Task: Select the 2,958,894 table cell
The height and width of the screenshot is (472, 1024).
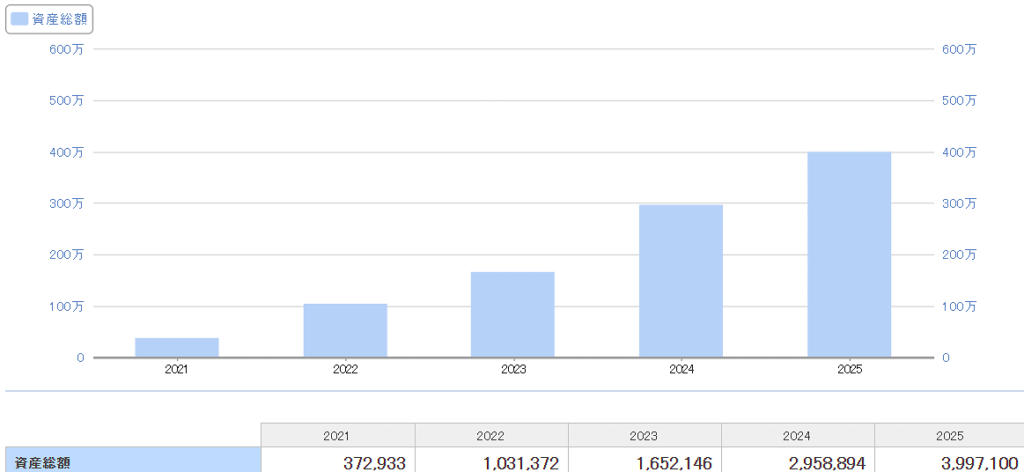Action: point(797,462)
